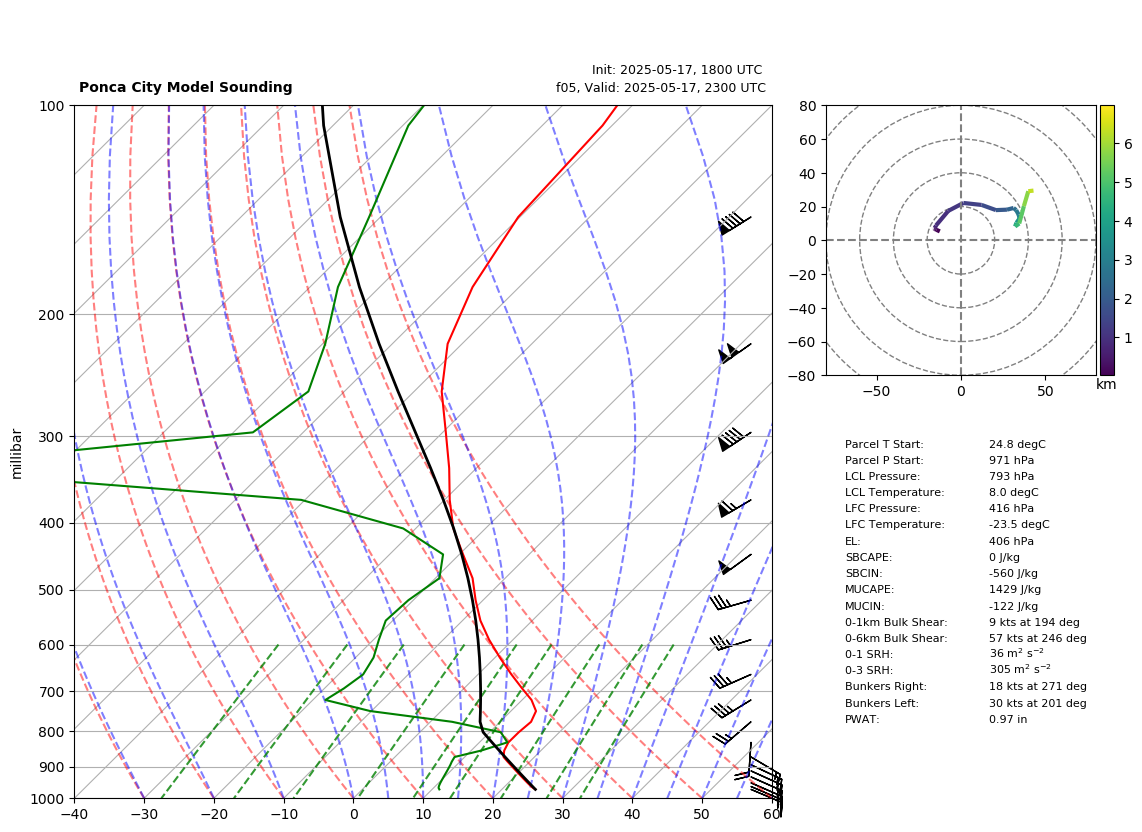
Task: Click the "LCL Pressure:" label
Action: (x=882, y=476)
